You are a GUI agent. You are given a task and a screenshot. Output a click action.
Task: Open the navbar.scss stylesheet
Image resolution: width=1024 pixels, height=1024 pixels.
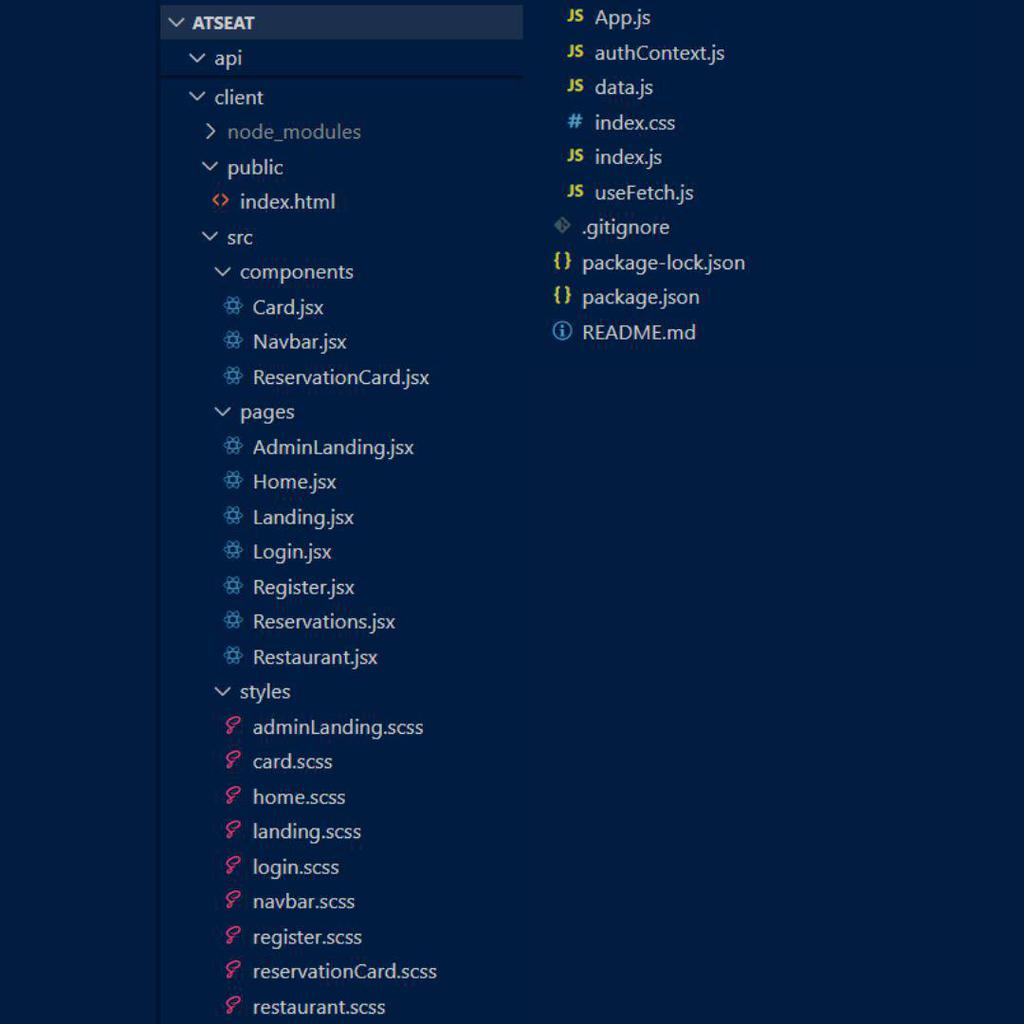pyautogui.click(x=304, y=902)
